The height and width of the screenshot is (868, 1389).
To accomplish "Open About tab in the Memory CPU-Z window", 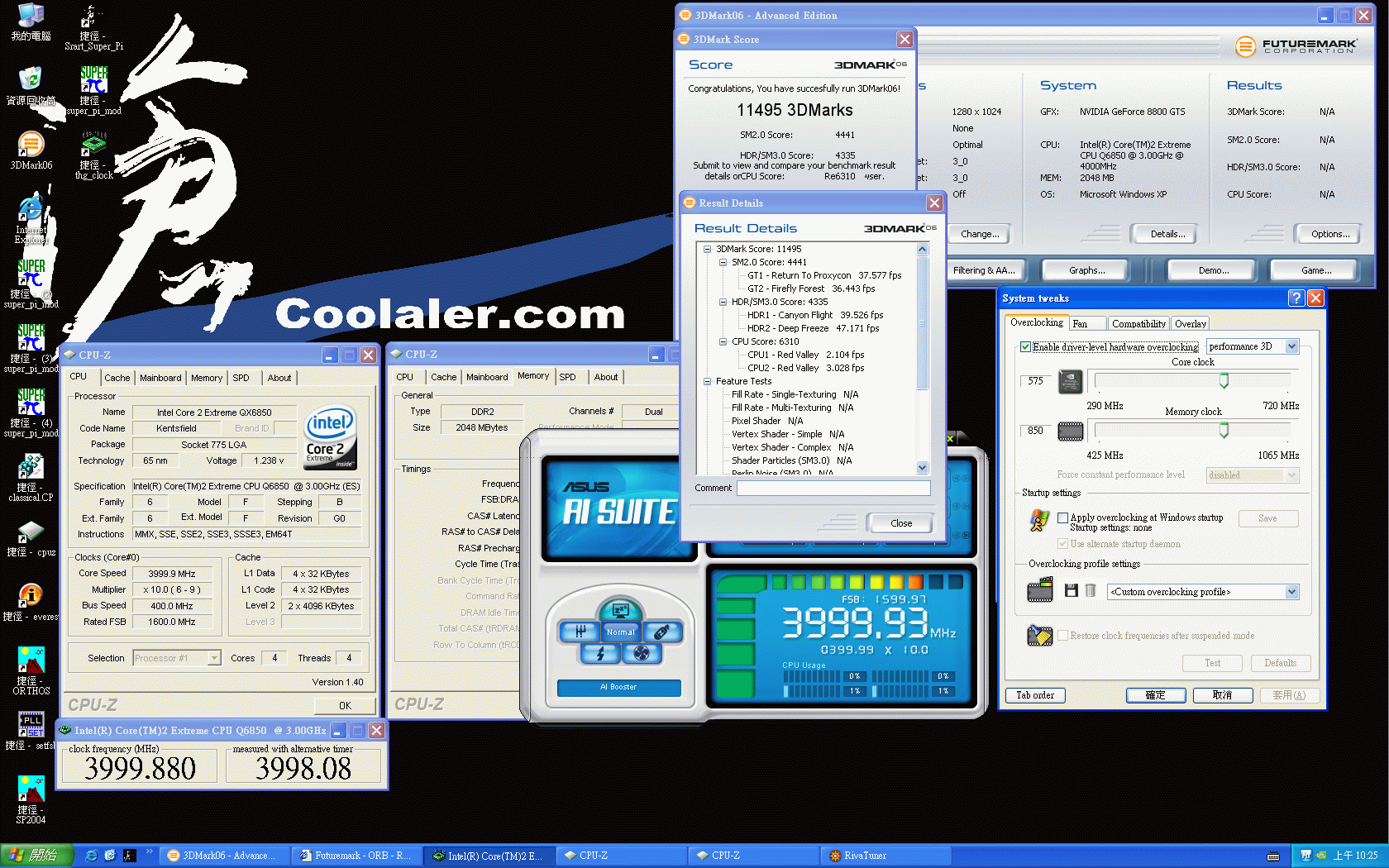I will coord(606,377).
